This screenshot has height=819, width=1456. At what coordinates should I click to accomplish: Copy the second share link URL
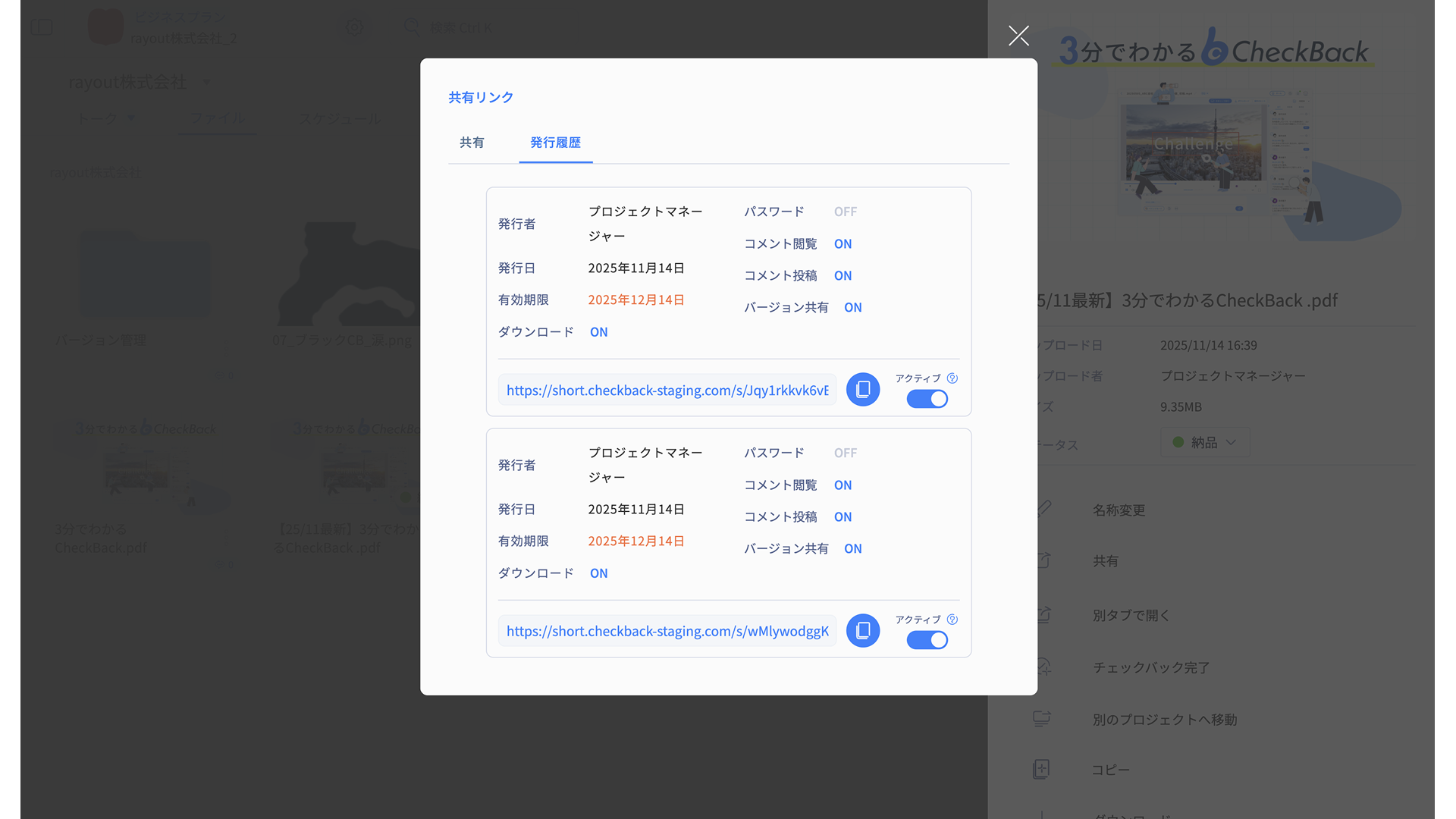click(862, 631)
